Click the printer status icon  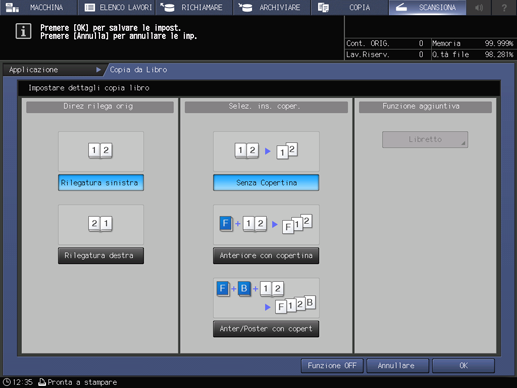42,382
